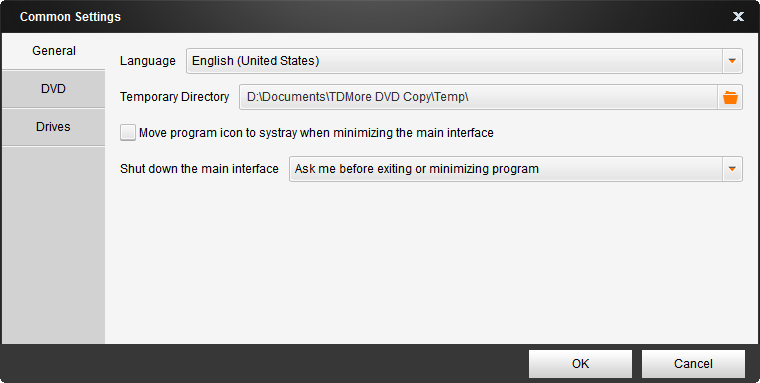Image resolution: width=760 pixels, height=383 pixels.
Task: Toggle the 'Move program icon to systray' label text
Action: [316, 133]
